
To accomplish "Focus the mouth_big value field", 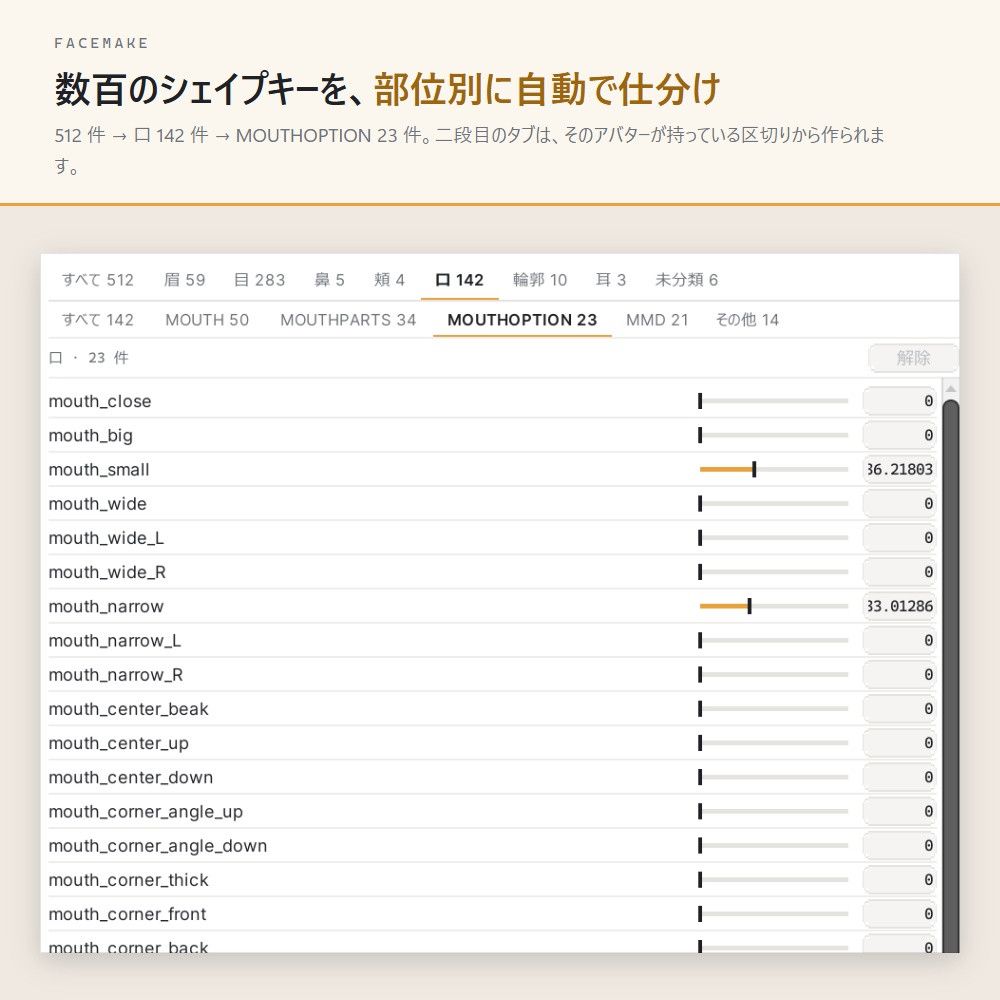I will tap(899, 436).
